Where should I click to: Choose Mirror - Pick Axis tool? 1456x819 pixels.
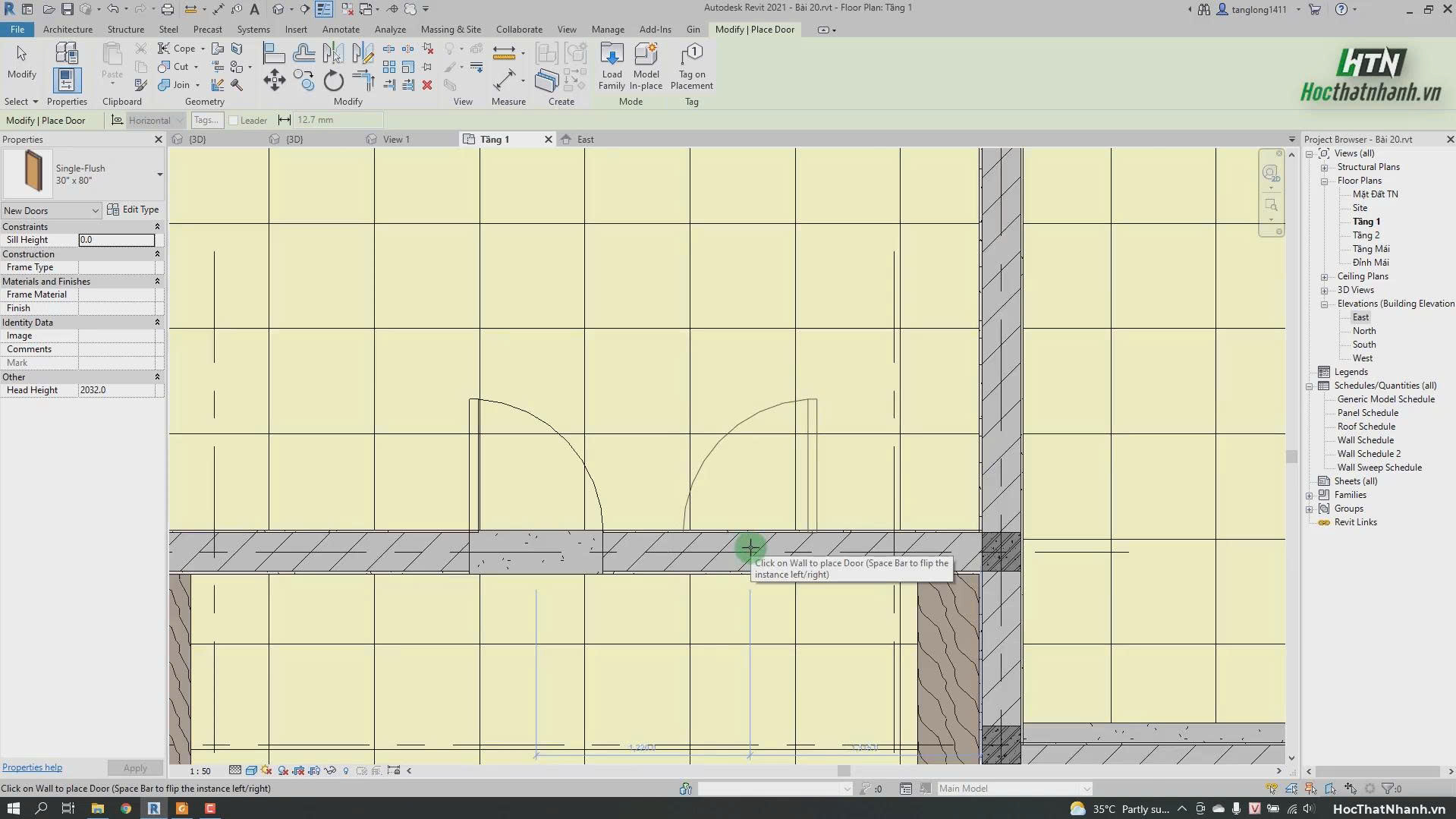[333, 52]
